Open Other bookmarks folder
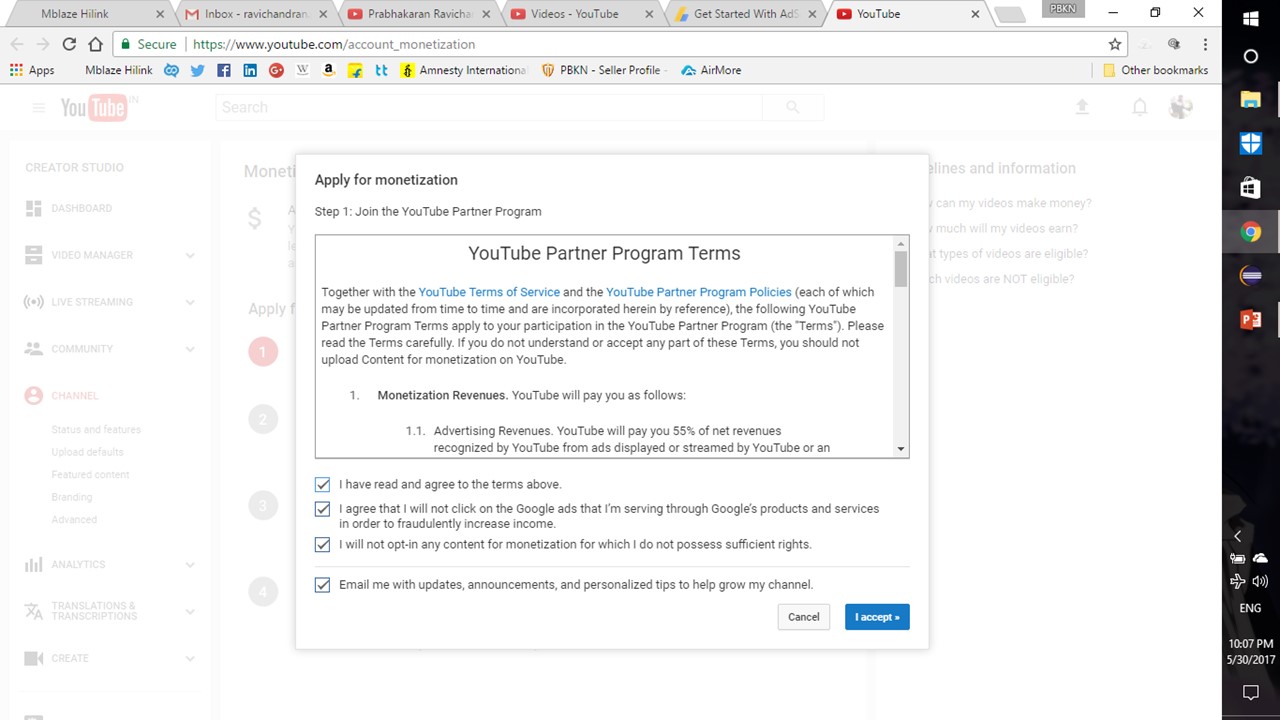1280x720 pixels. (1155, 70)
